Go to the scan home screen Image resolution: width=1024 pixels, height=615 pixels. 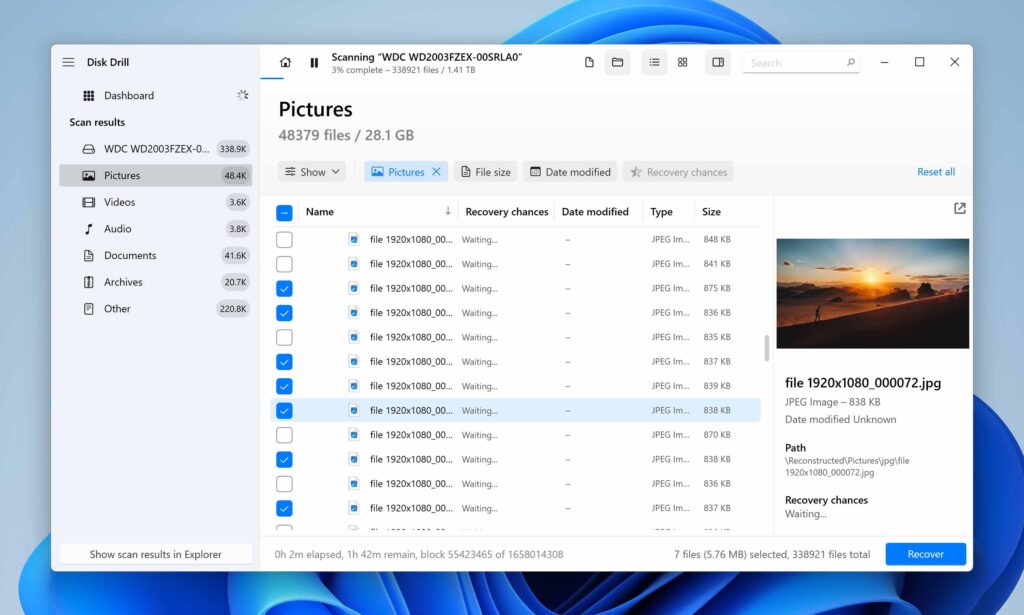[x=285, y=61]
